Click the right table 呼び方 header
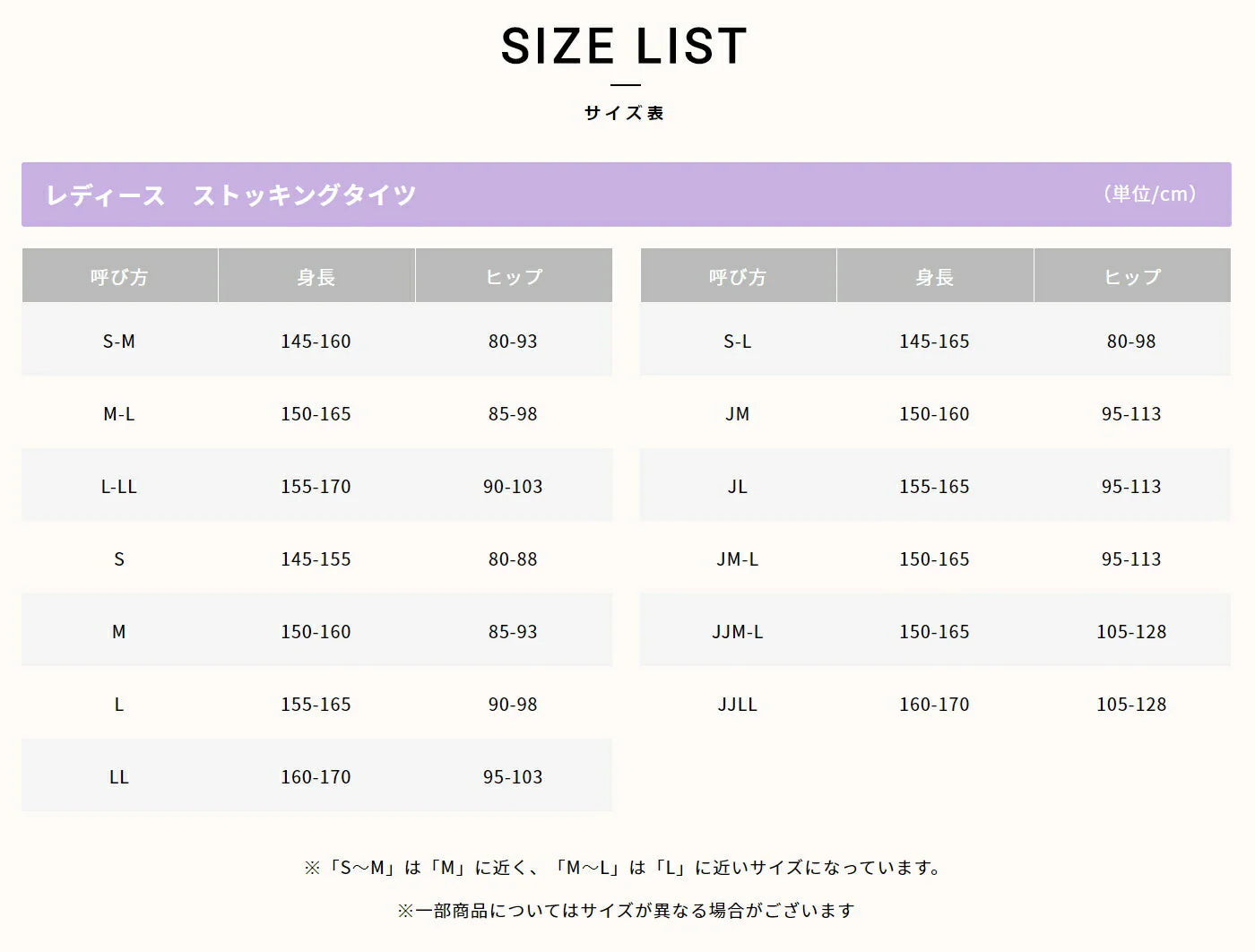The width and height of the screenshot is (1255, 952). (x=738, y=277)
